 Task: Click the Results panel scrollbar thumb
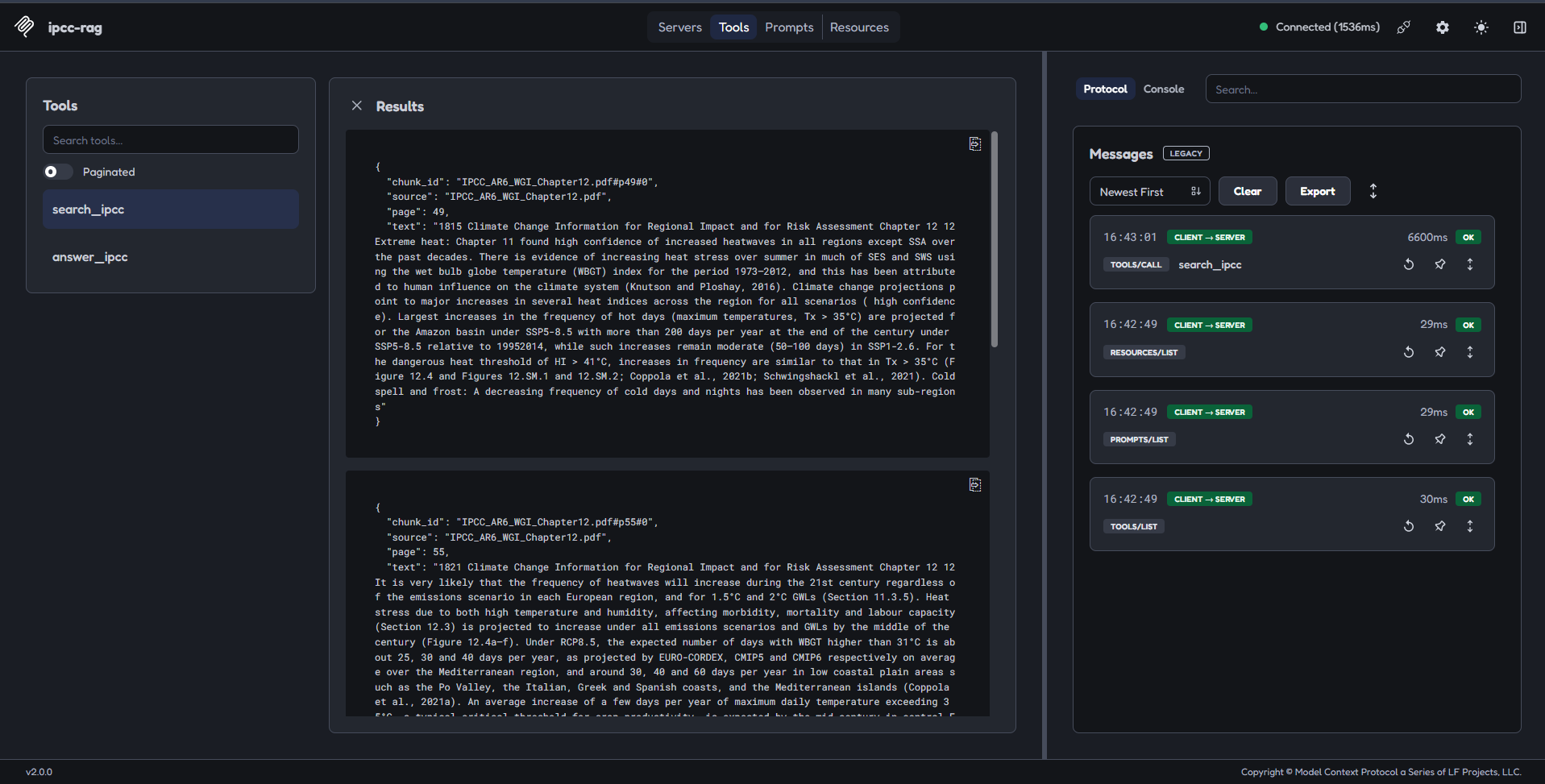pos(995,239)
